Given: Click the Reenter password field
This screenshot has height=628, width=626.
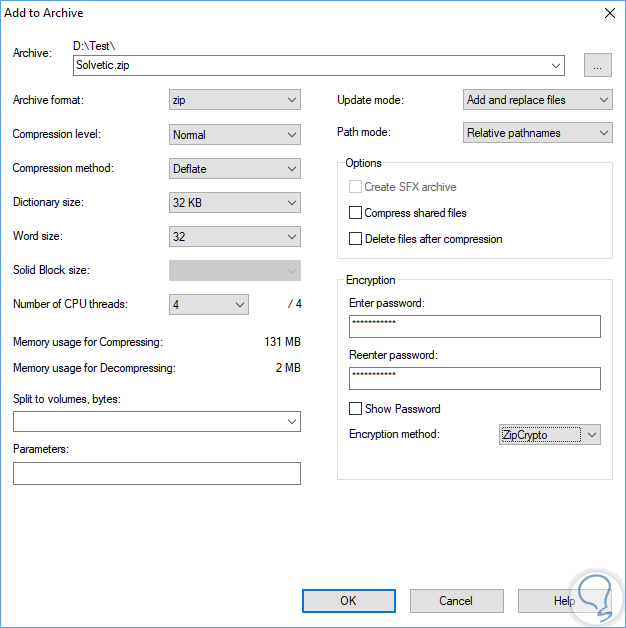Looking at the screenshot, I should click(x=475, y=378).
